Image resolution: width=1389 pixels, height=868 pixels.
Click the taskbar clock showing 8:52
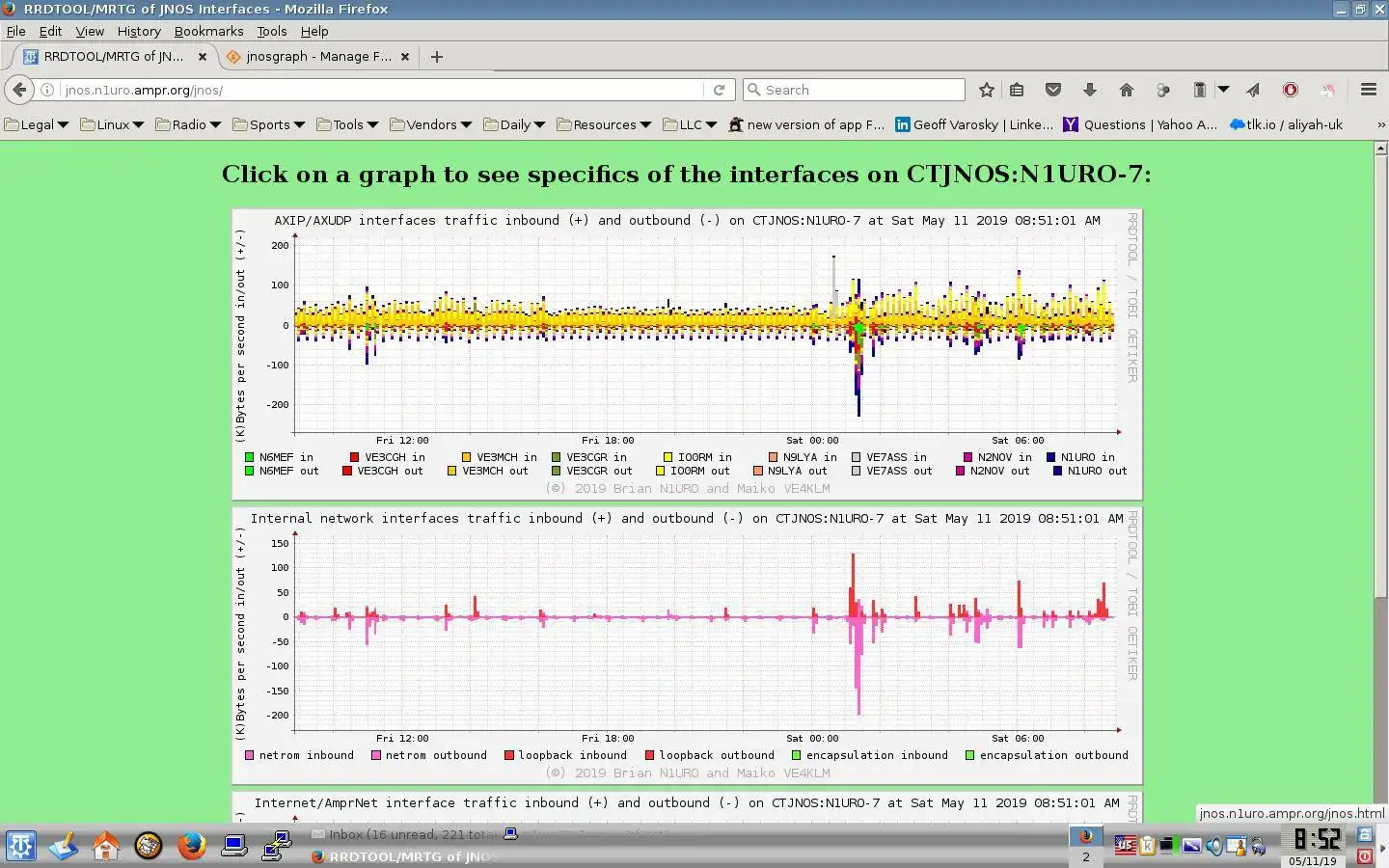tap(1317, 838)
